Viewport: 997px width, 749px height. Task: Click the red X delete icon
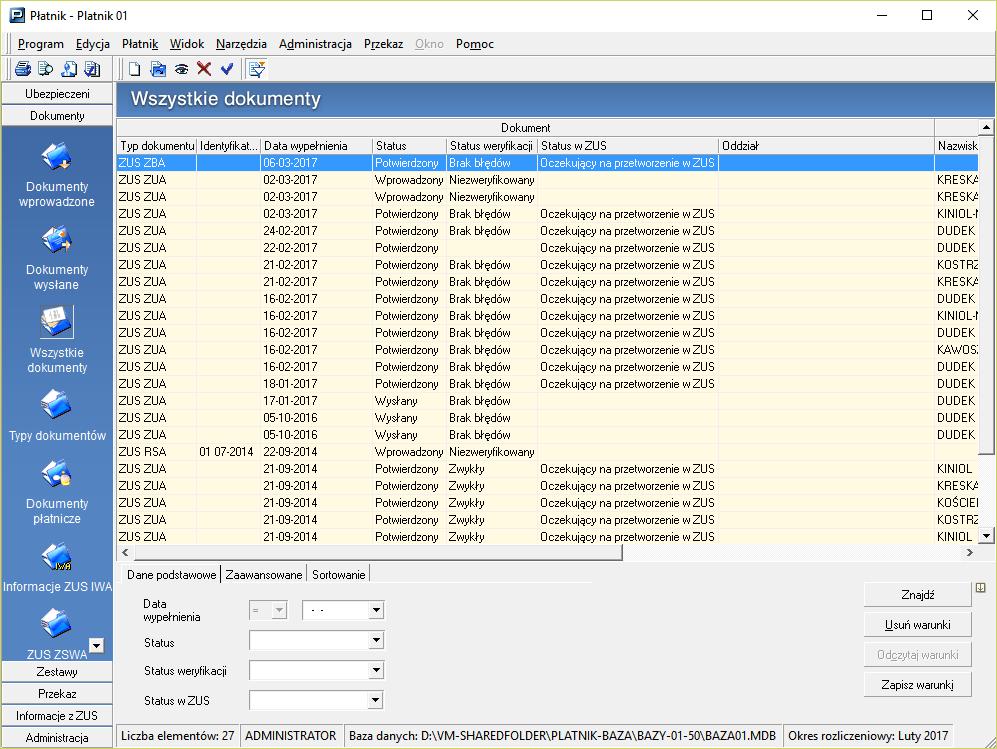[x=204, y=69]
